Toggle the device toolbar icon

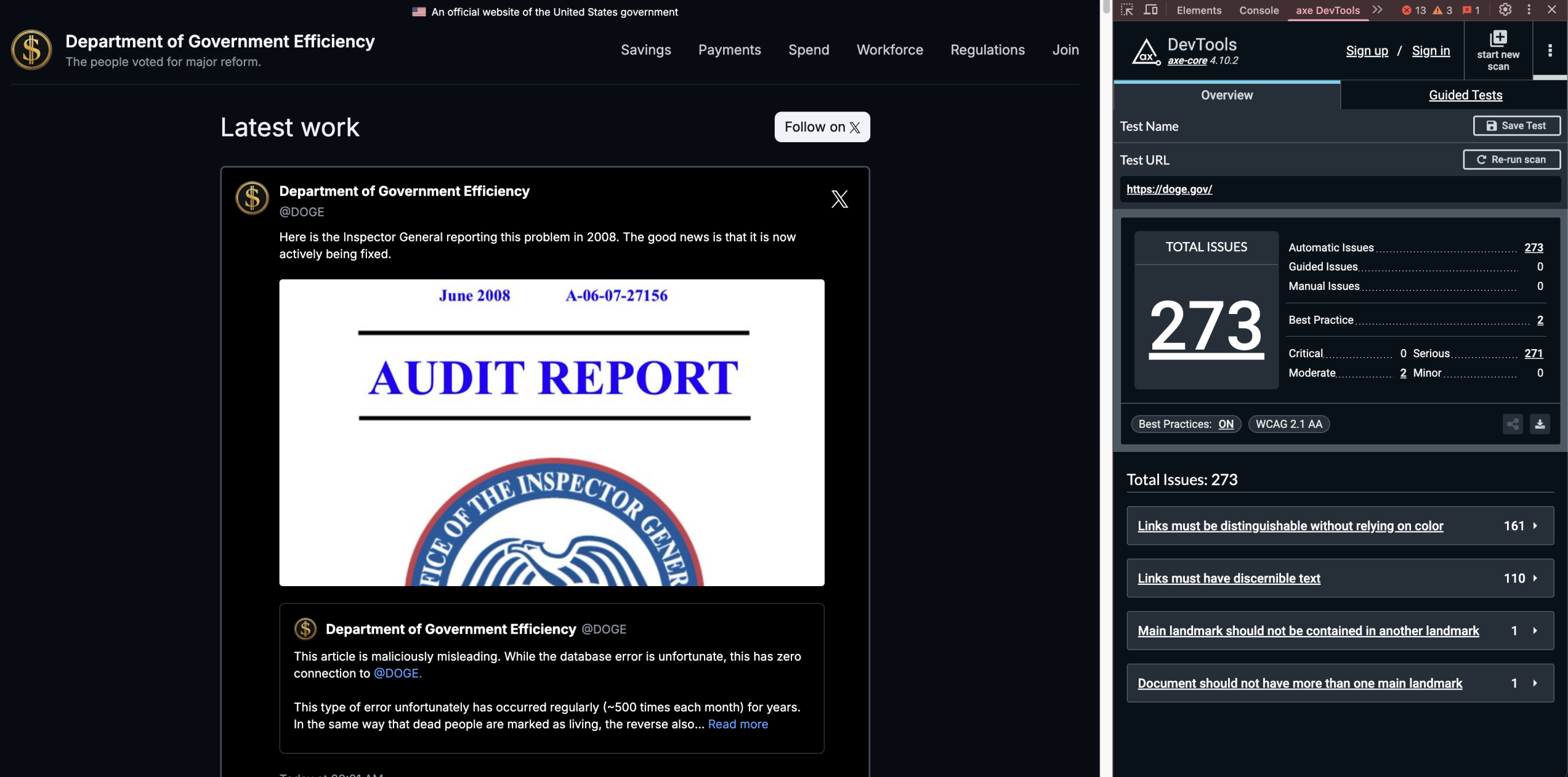click(1150, 10)
